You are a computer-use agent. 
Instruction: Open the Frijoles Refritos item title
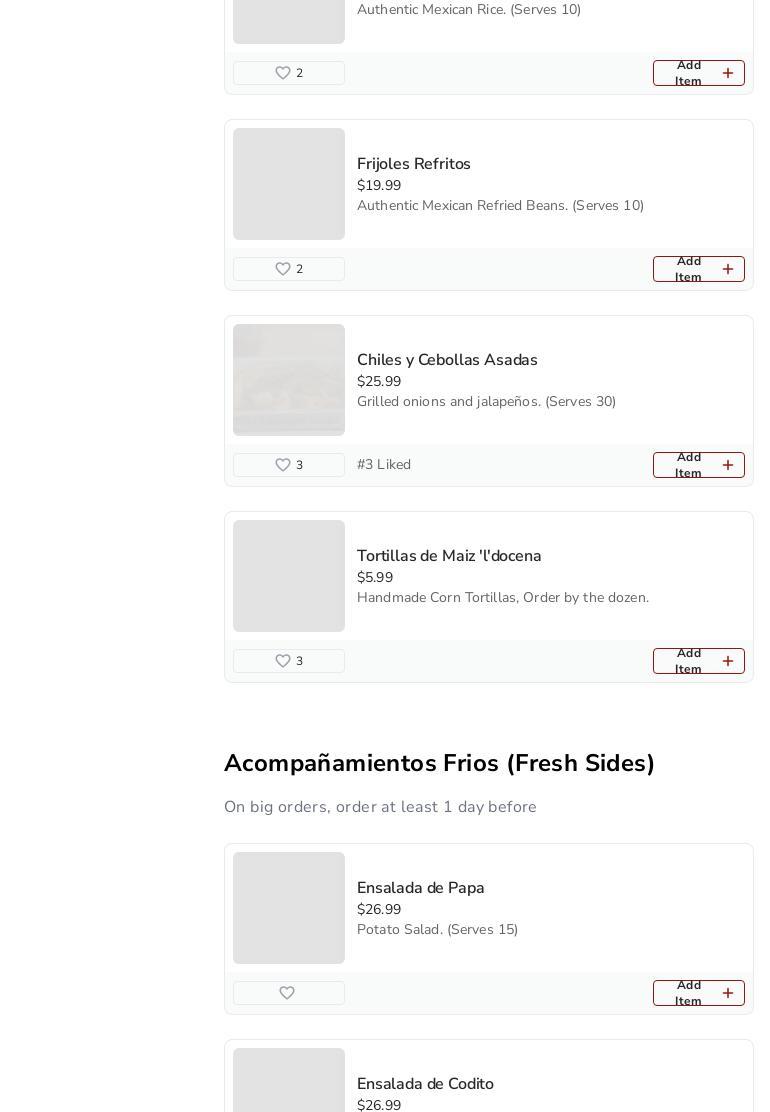(x=414, y=164)
